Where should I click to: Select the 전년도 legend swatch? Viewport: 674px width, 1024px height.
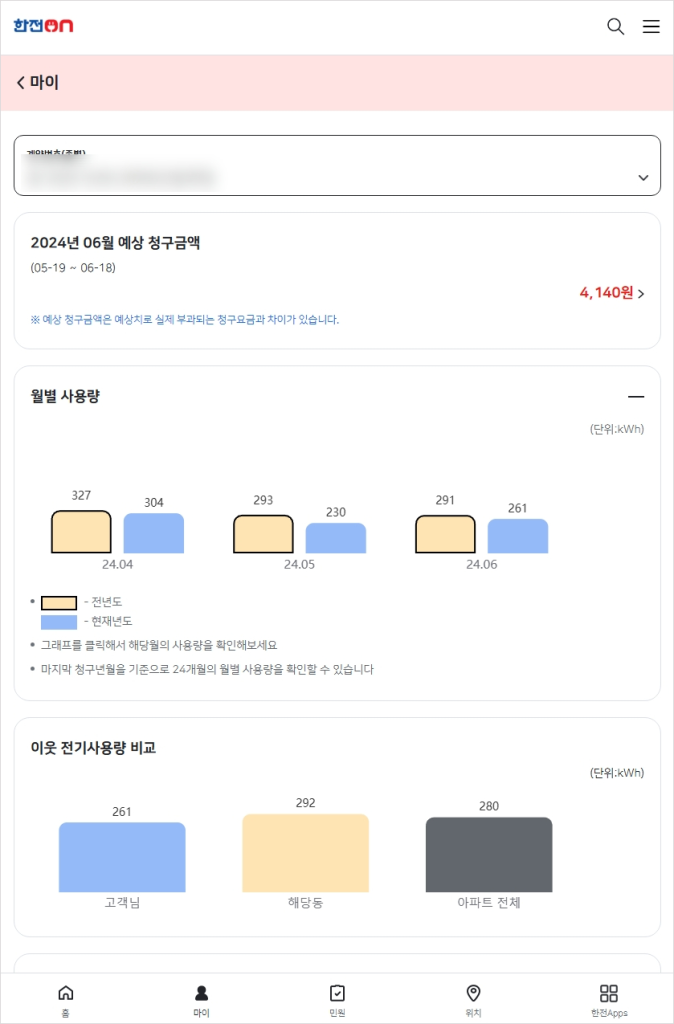tap(57, 601)
